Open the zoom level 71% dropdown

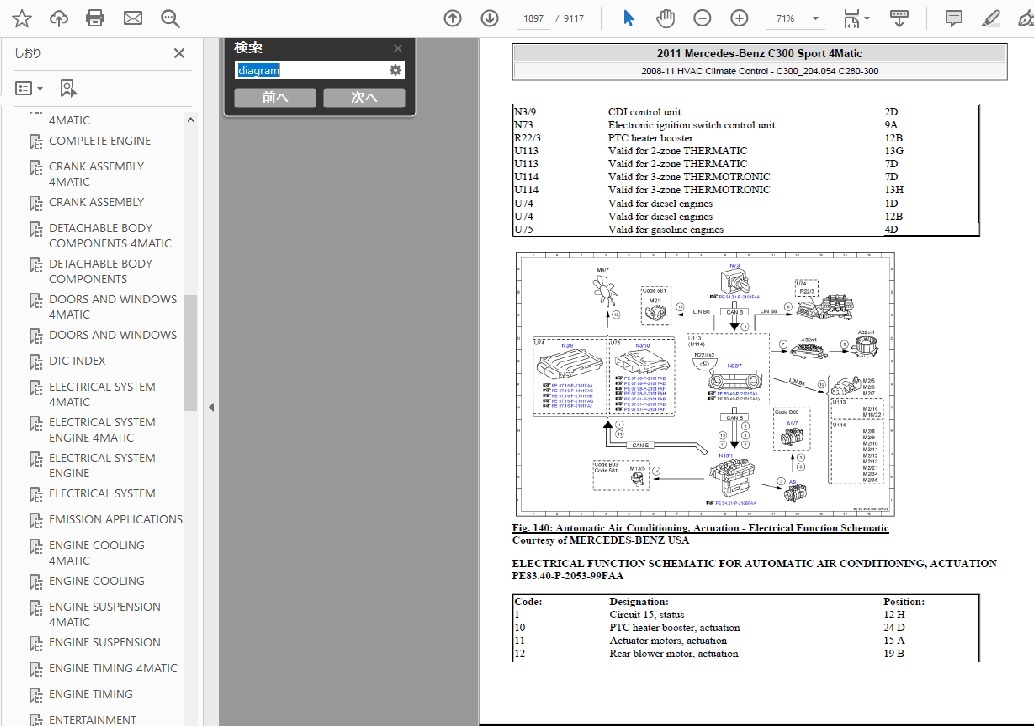point(816,18)
